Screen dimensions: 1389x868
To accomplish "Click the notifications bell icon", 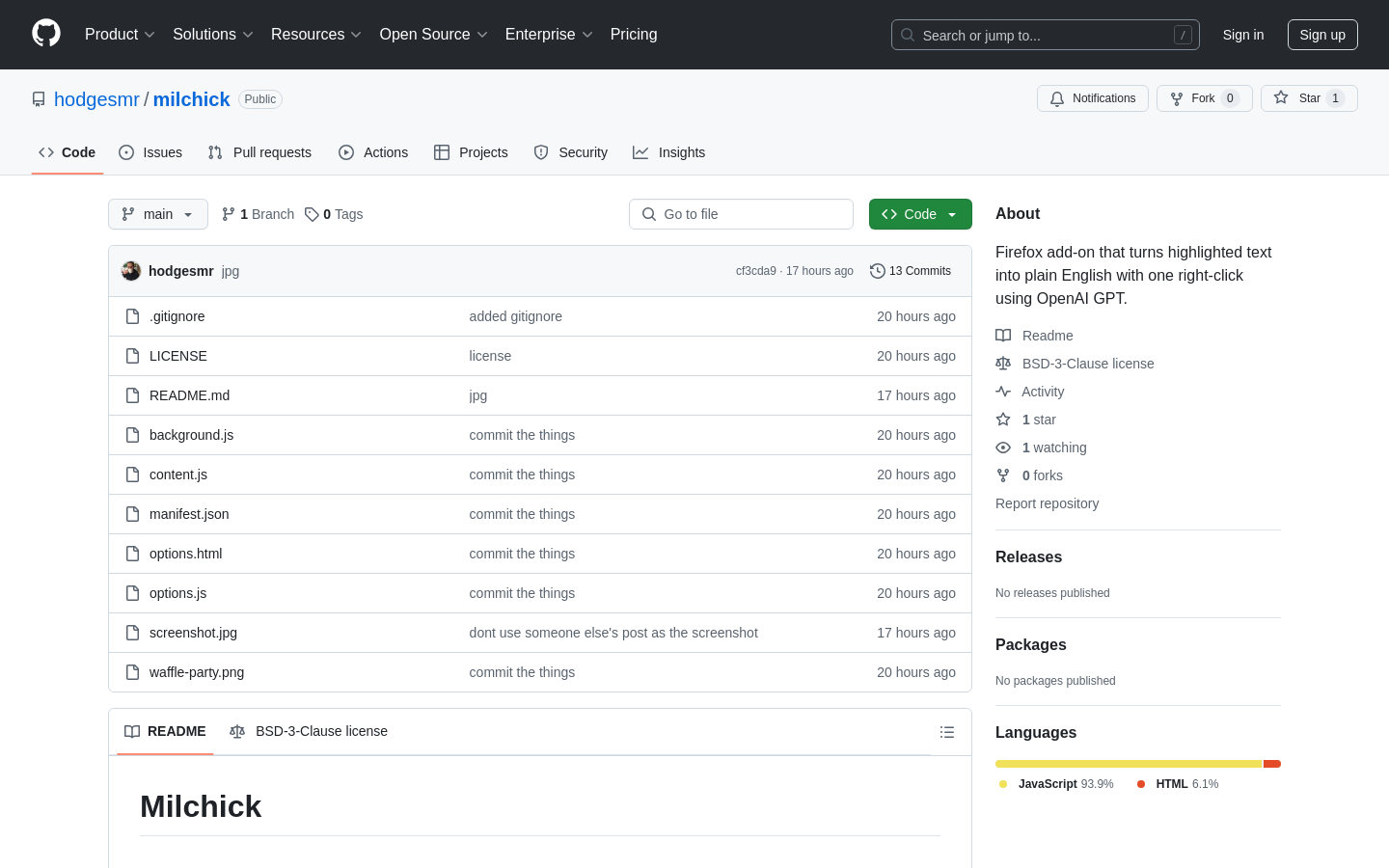I will click(x=1057, y=98).
